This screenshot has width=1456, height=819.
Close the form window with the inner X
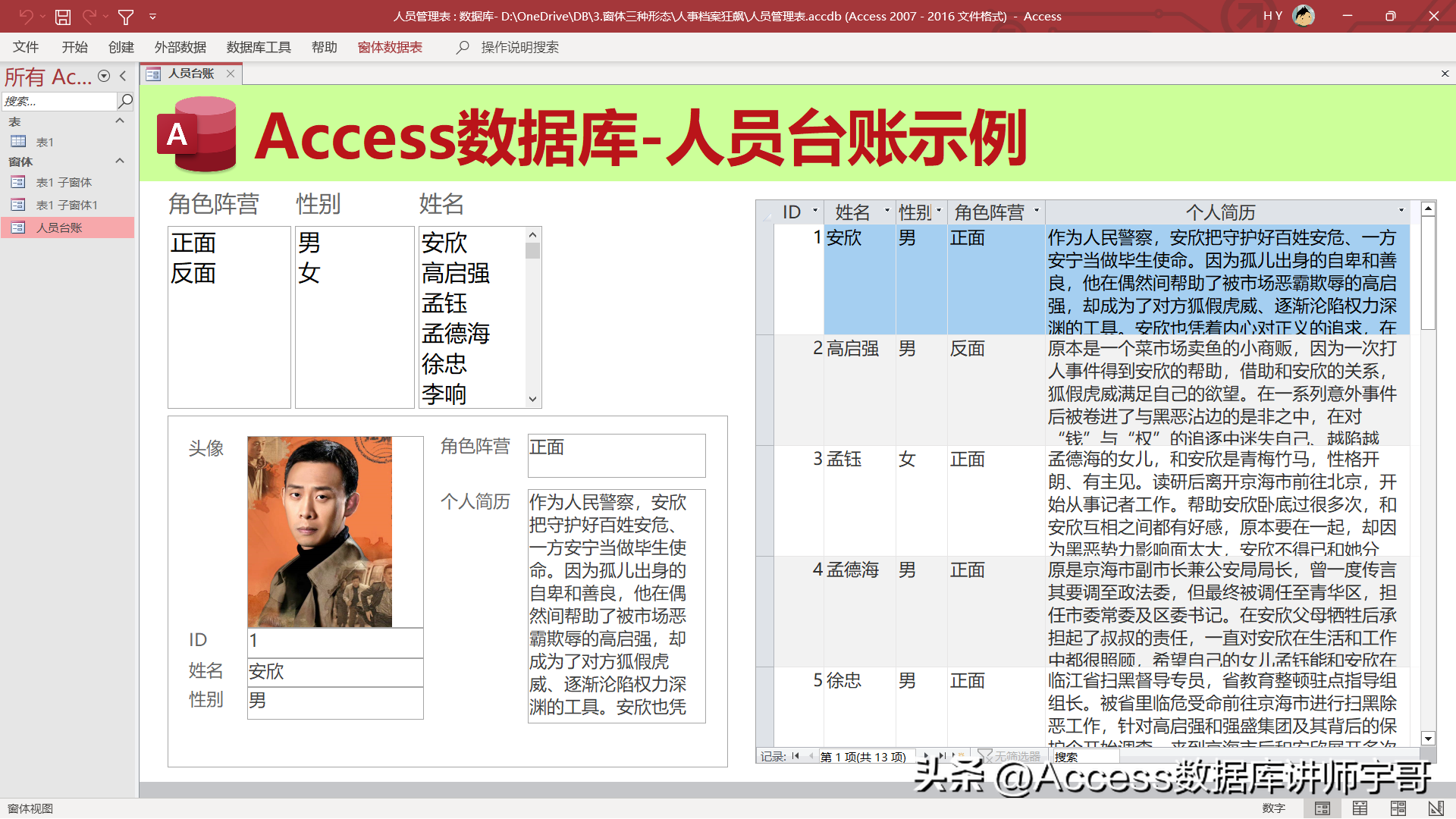coord(1445,74)
